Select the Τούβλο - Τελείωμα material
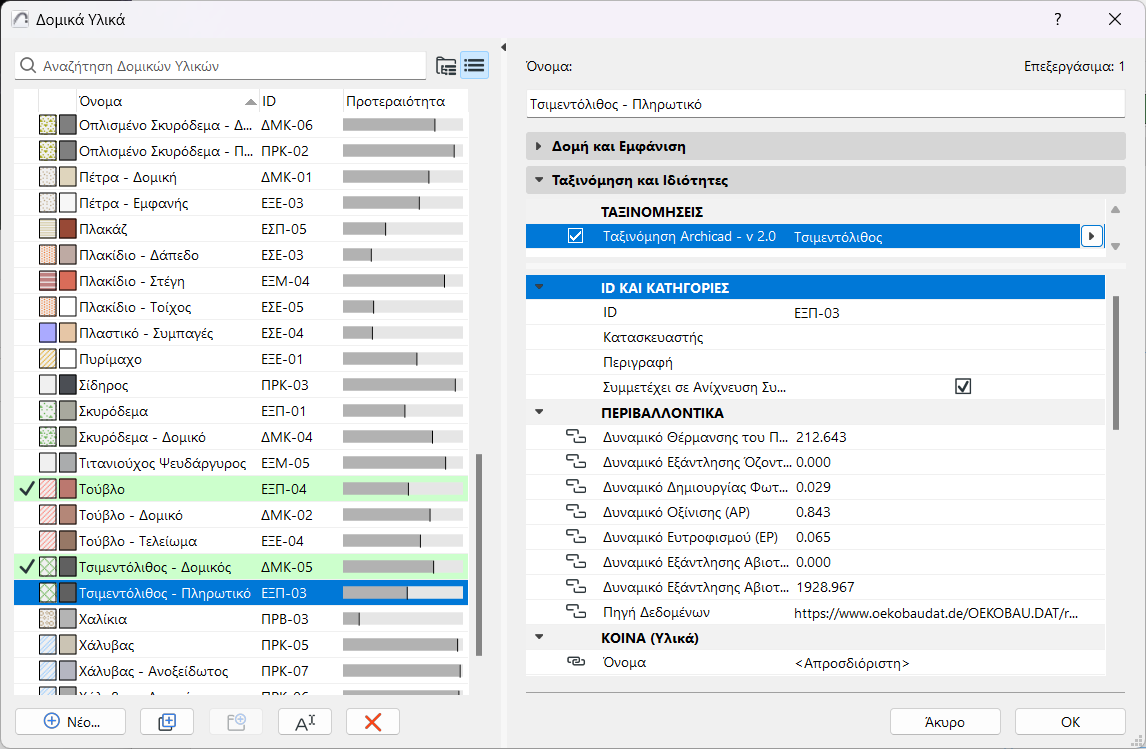1146x749 pixels. click(x=241, y=541)
